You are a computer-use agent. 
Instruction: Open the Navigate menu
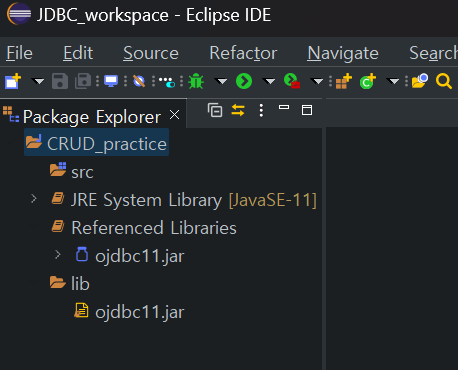(x=343, y=53)
